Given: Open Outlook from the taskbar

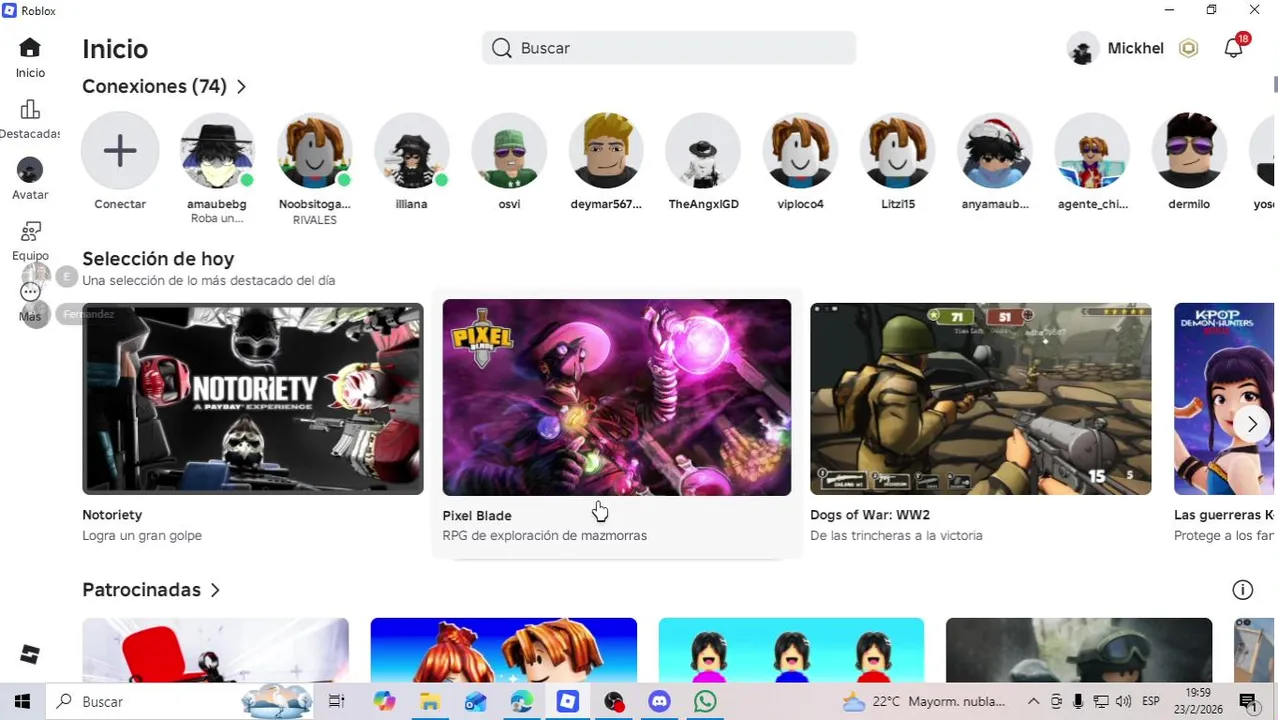Looking at the screenshot, I should coord(476,702).
